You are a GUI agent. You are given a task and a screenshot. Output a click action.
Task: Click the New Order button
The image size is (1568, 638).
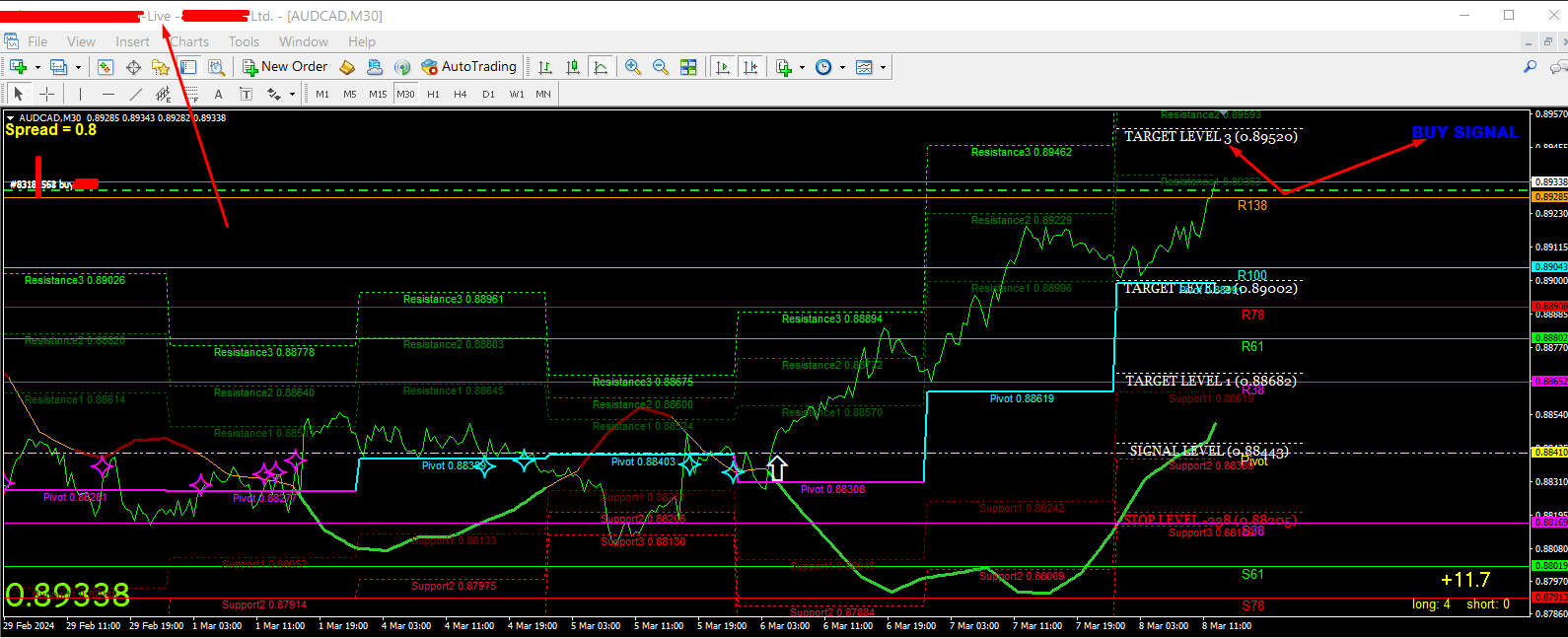click(285, 67)
